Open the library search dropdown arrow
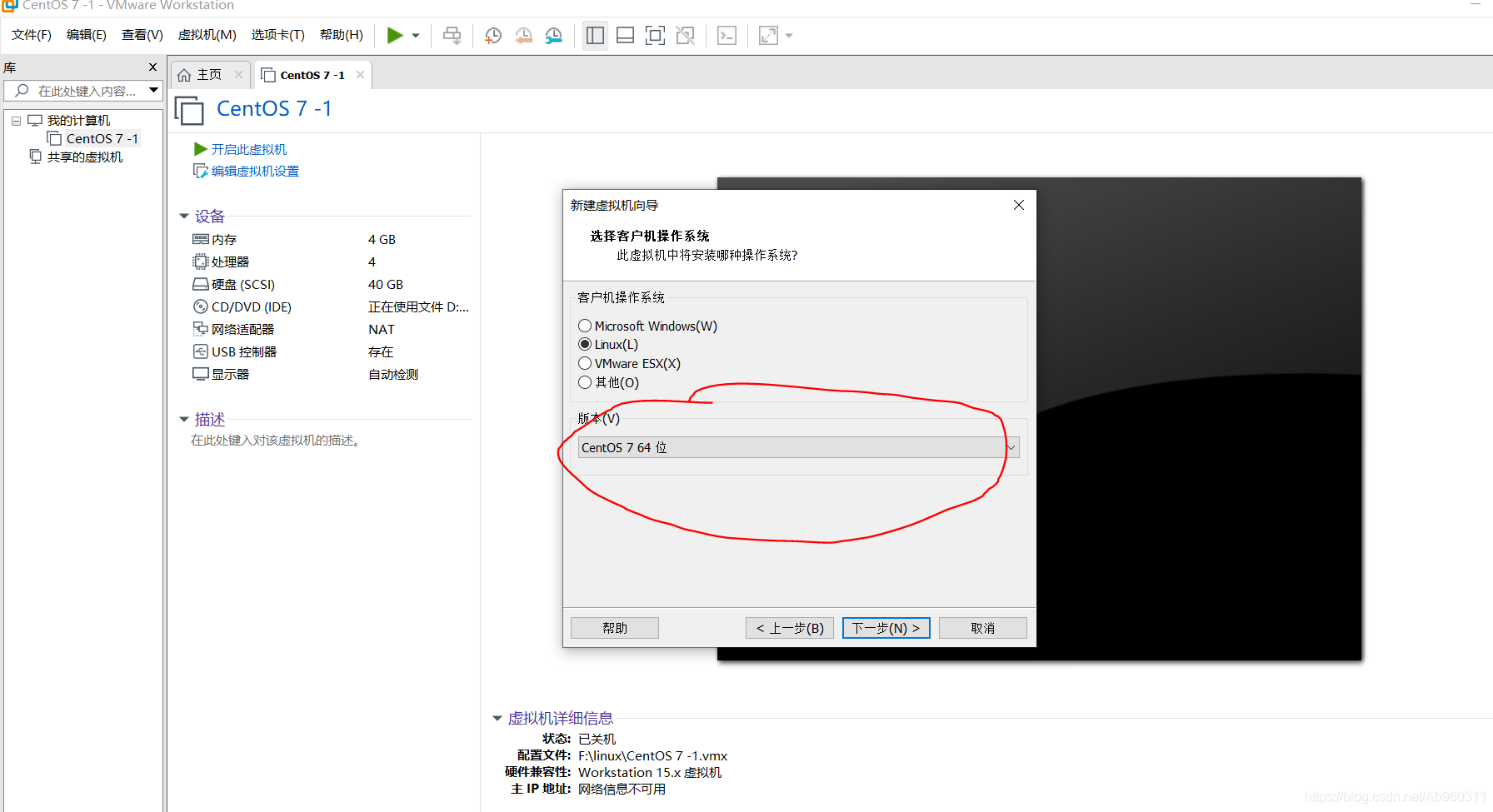Screen dimensions: 1493x812 point(154,90)
